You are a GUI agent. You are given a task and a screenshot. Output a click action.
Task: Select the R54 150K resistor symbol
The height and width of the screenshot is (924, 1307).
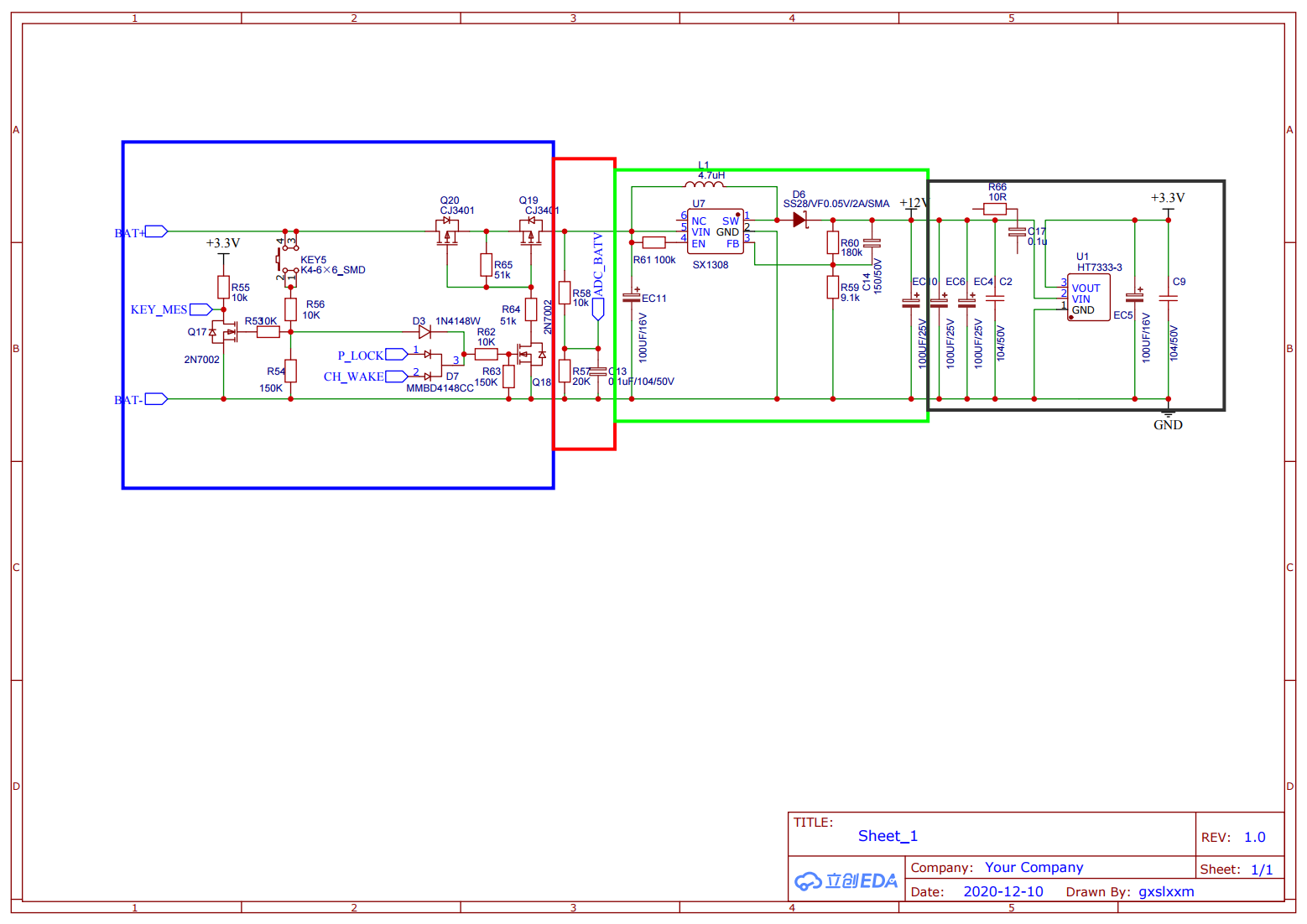[291, 371]
